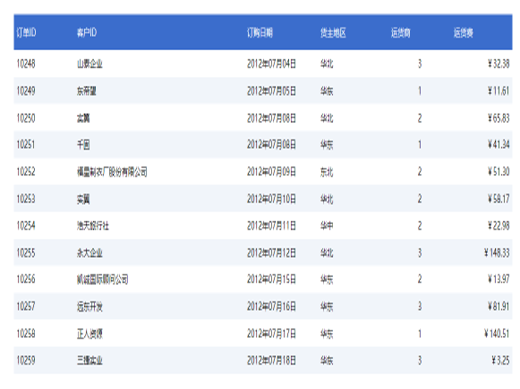Select freight cell ¥81.91

pyautogui.click(x=499, y=306)
